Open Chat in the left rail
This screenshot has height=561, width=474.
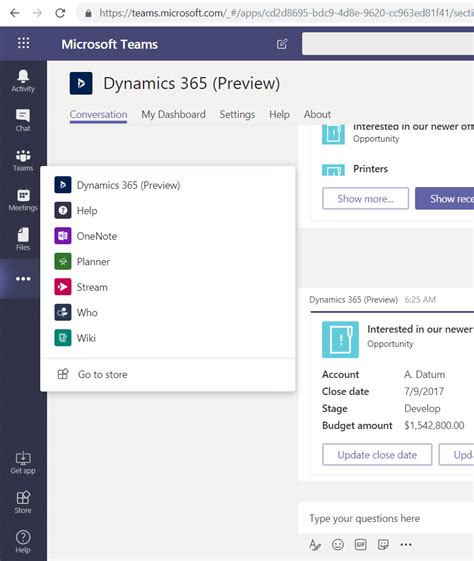[23, 121]
